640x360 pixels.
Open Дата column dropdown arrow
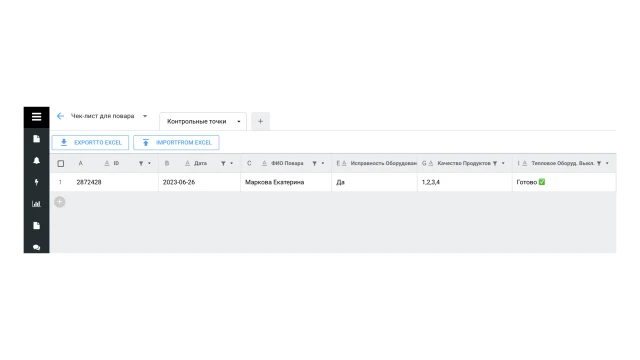231,163
